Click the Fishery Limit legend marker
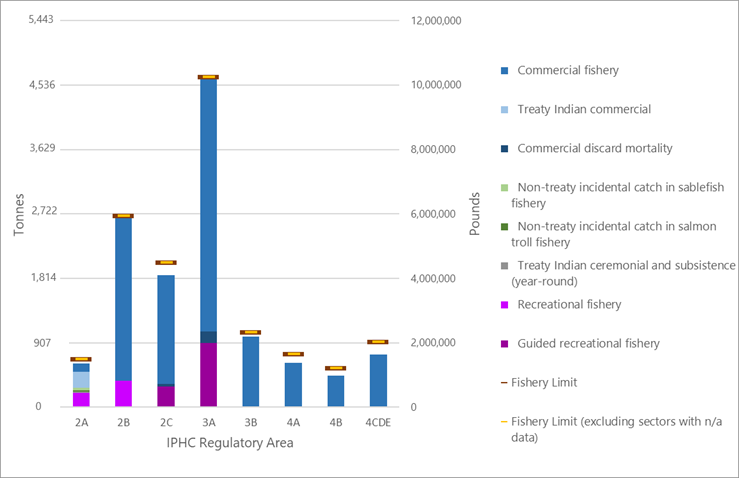This screenshot has width=739, height=478. click(x=505, y=383)
